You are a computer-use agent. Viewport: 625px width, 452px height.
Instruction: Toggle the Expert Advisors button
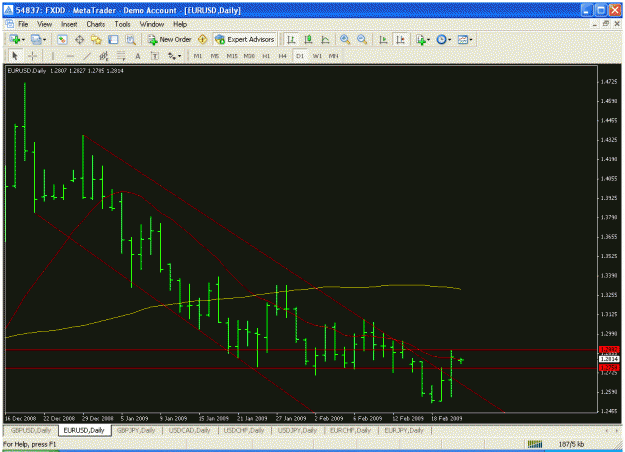tap(245, 39)
